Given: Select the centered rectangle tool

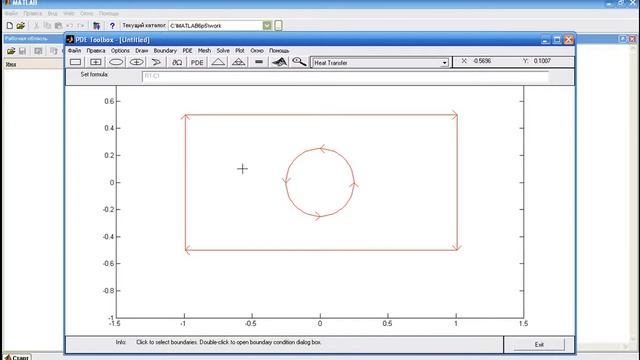Looking at the screenshot, I should click(96, 62).
